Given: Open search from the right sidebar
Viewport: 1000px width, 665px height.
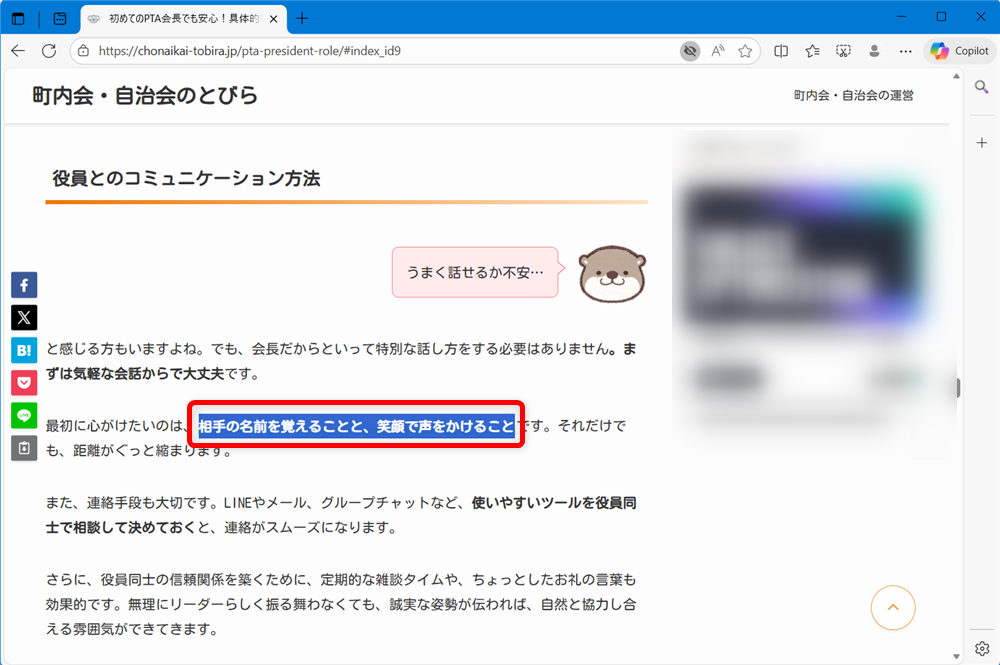Looking at the screenshot, I should 982,86.
